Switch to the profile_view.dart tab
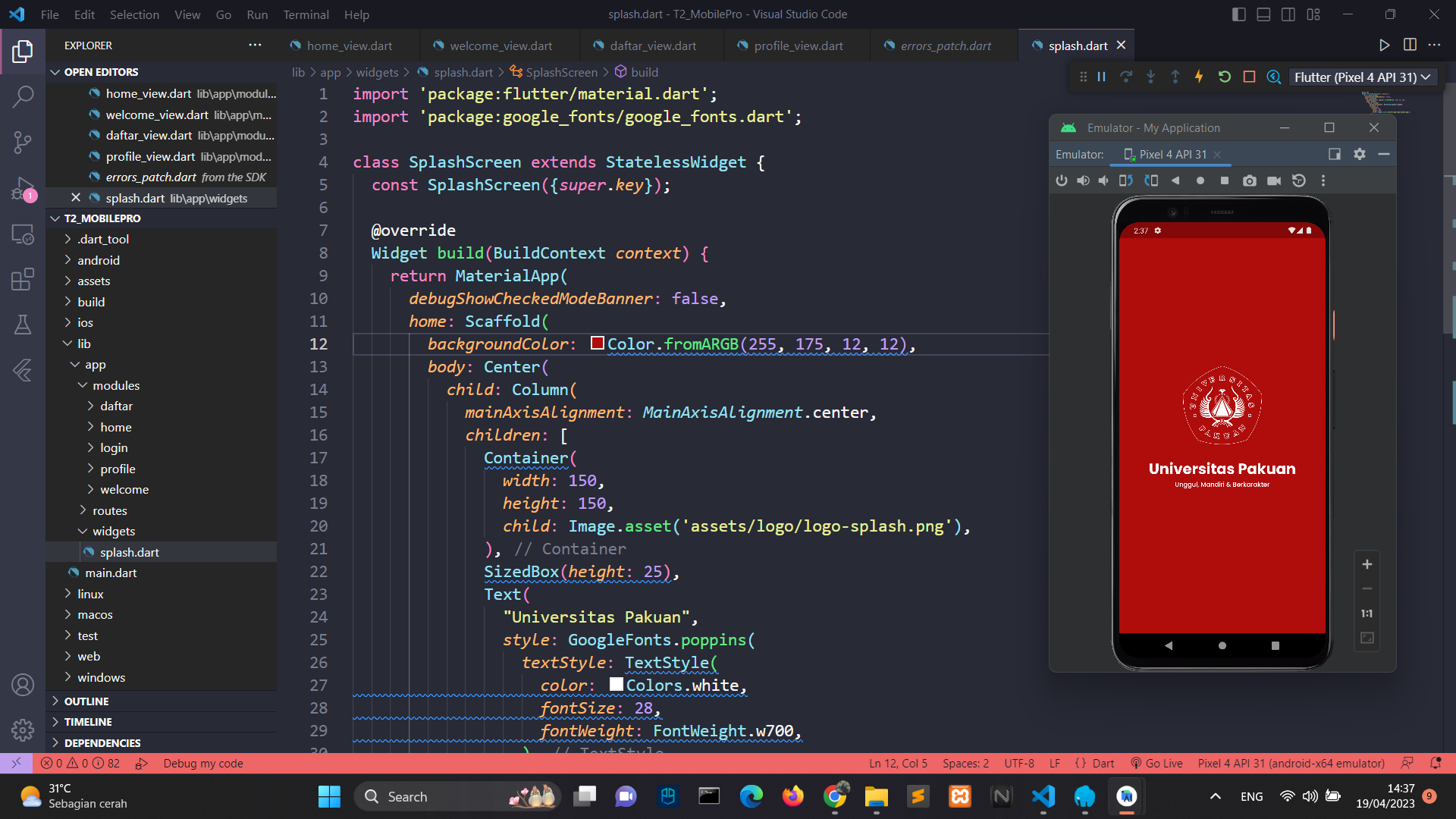 tap(798, 45)
